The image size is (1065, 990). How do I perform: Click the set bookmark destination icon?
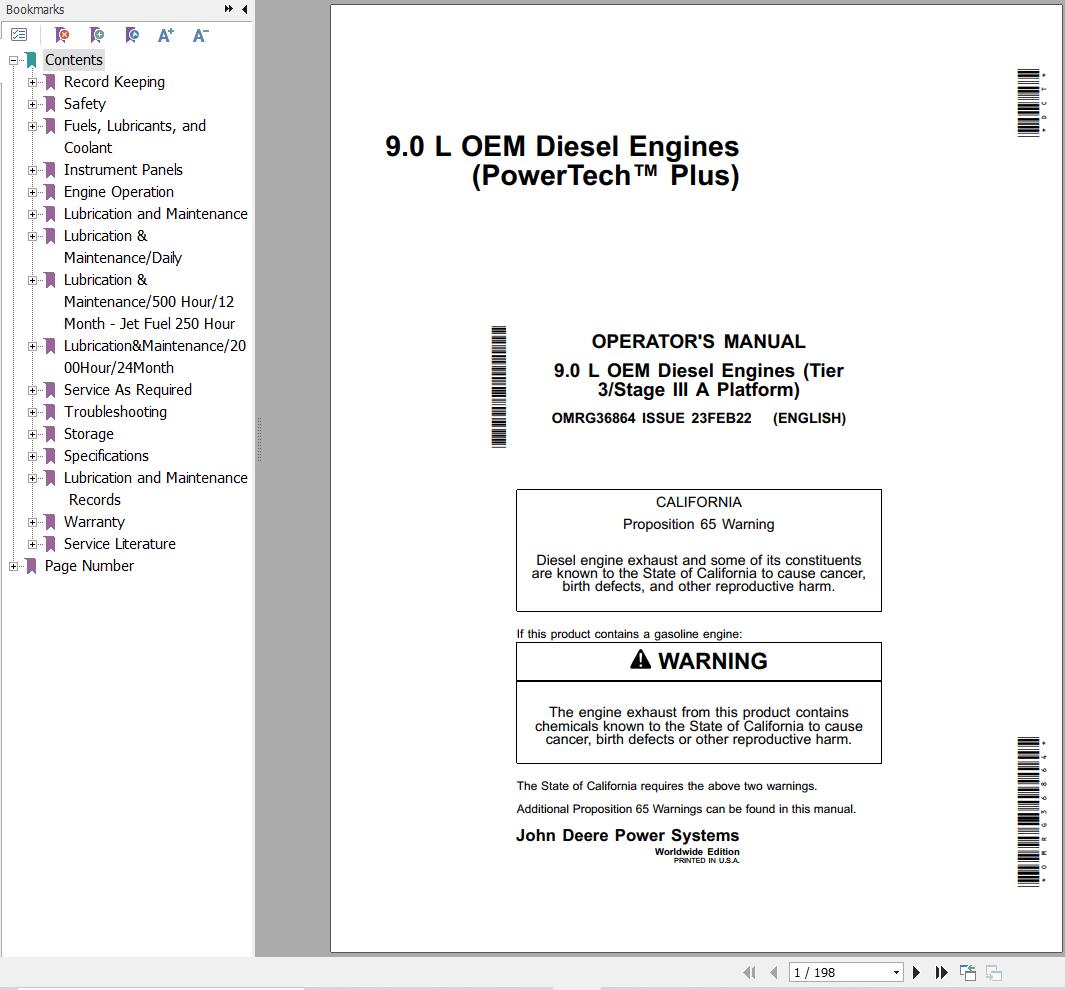coord(132,35)
